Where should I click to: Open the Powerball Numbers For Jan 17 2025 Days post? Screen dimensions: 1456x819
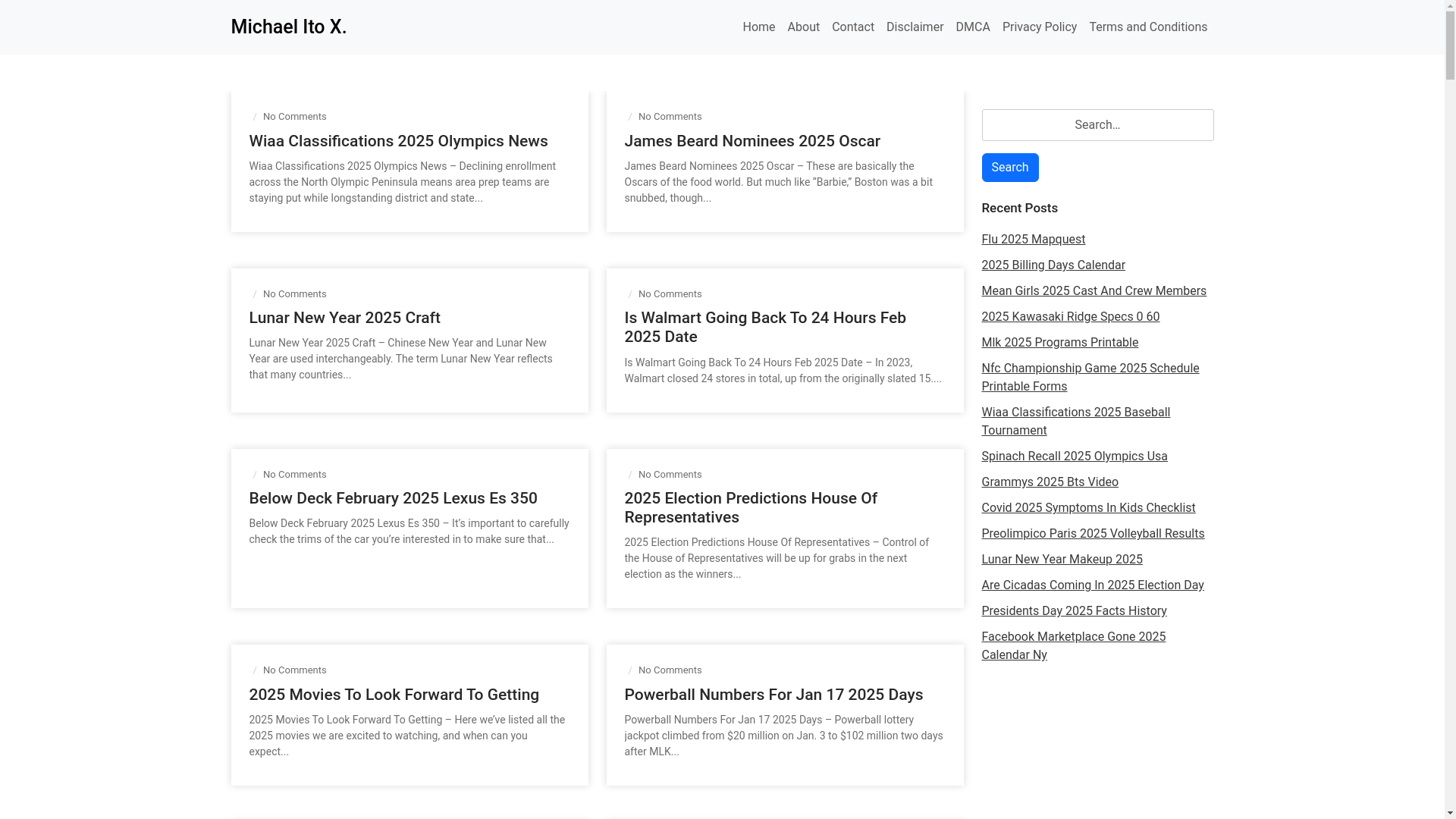(x=773, y=695)
